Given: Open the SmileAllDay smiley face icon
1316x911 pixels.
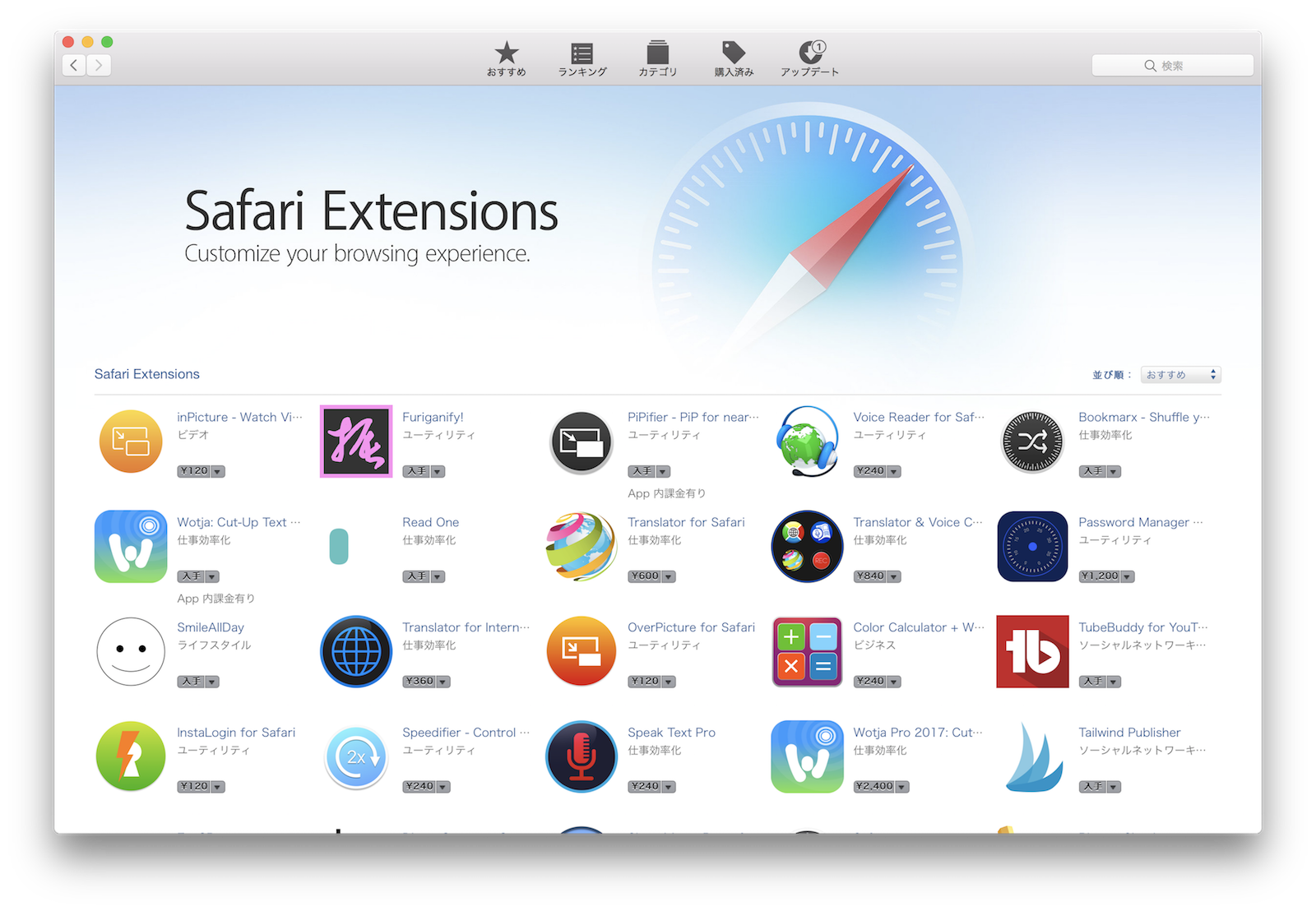Looking at the screenshot, I should click(131, 652).
